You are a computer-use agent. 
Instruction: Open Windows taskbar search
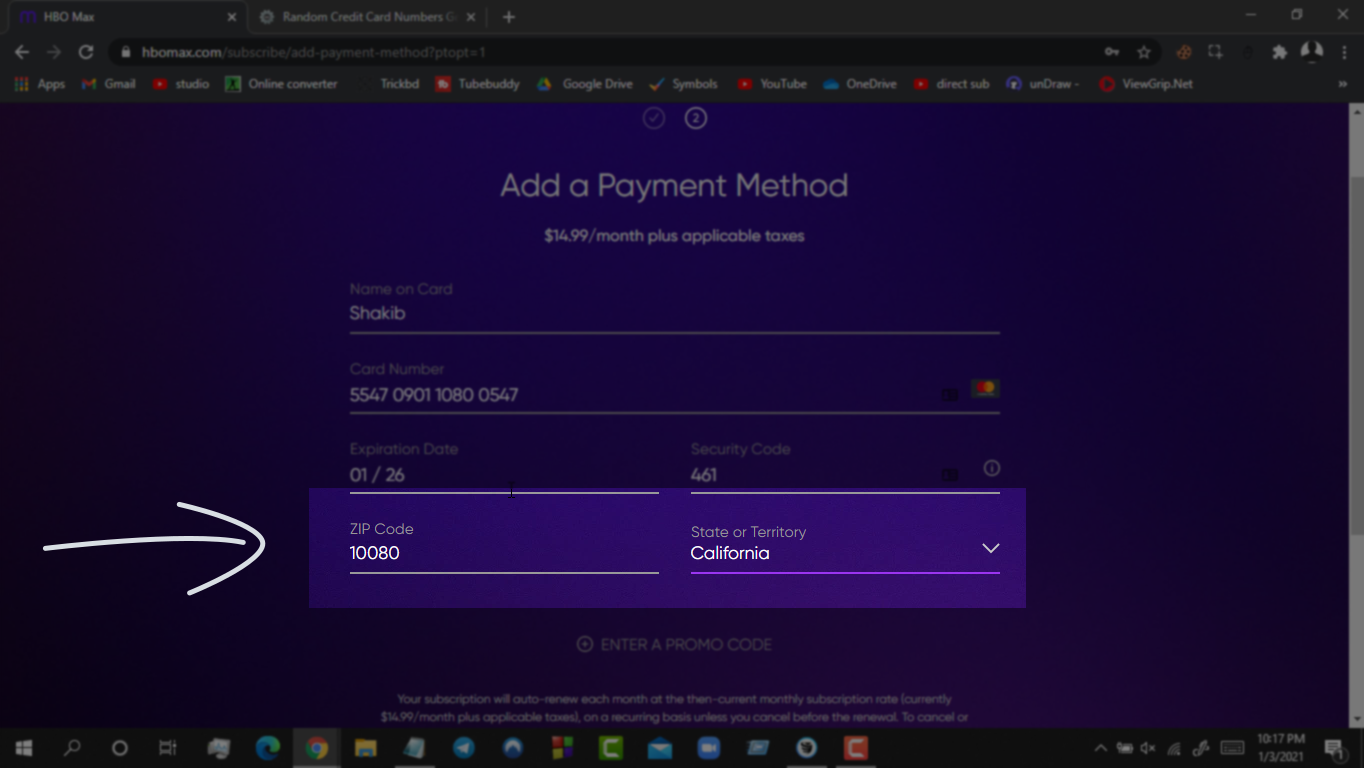point(72,748)
